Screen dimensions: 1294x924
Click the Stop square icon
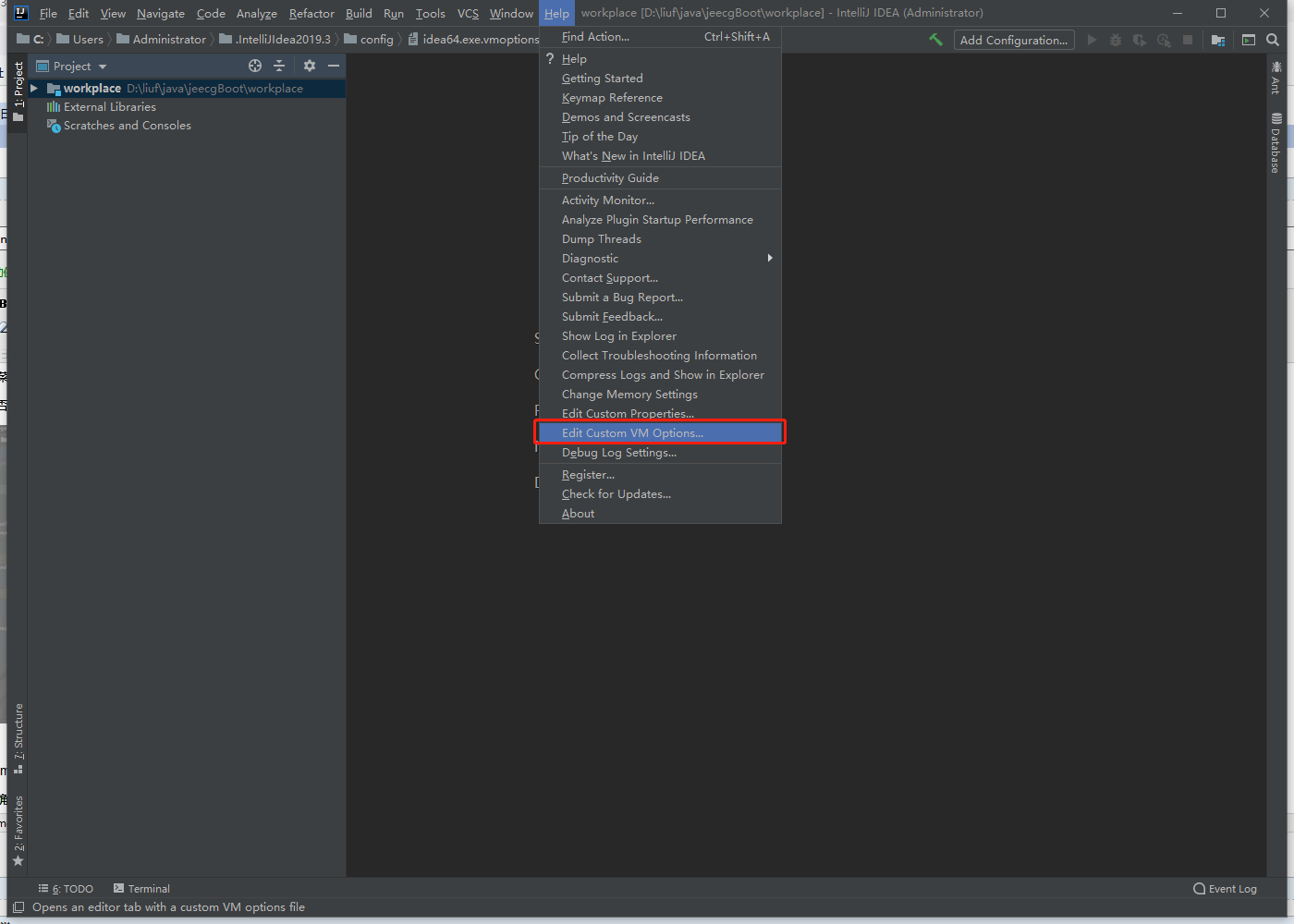(x=1188, y=40)
